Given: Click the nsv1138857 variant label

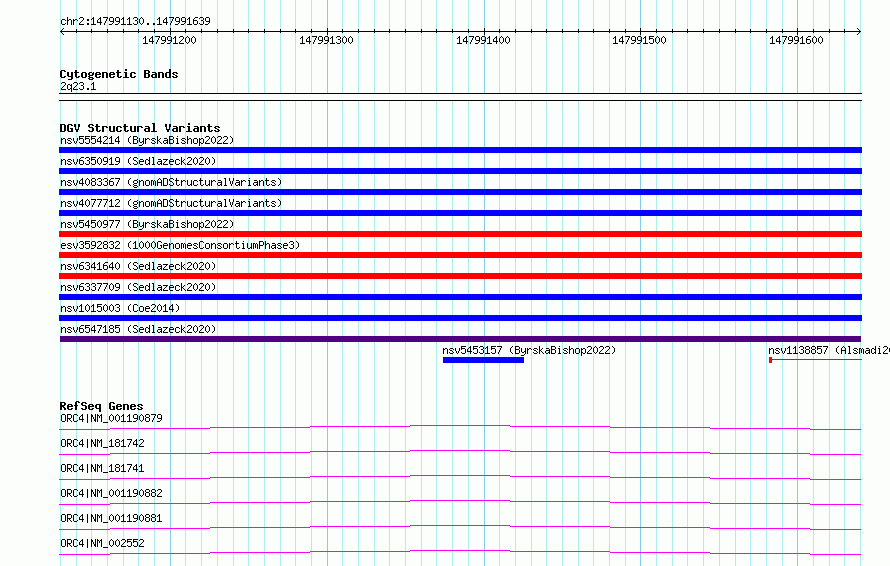Looking at the screenshot, I should coord(829,350).
